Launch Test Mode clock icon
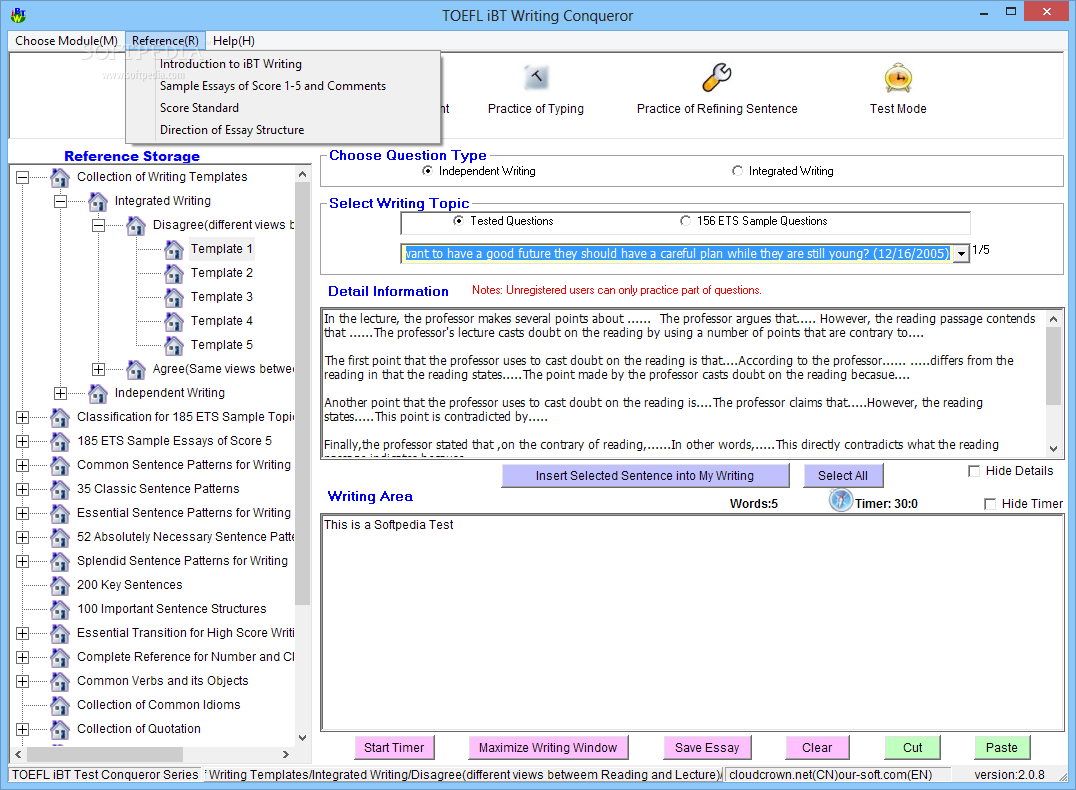Viewport: 1076px width, 790px height. tap(898, 78)
